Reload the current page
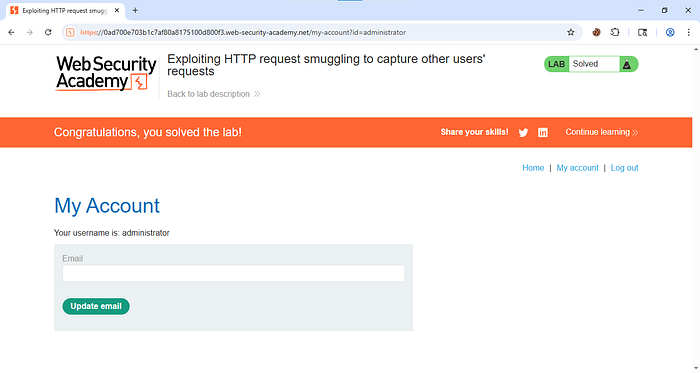Viewport: 700px width, 373px height. [48, 32]
